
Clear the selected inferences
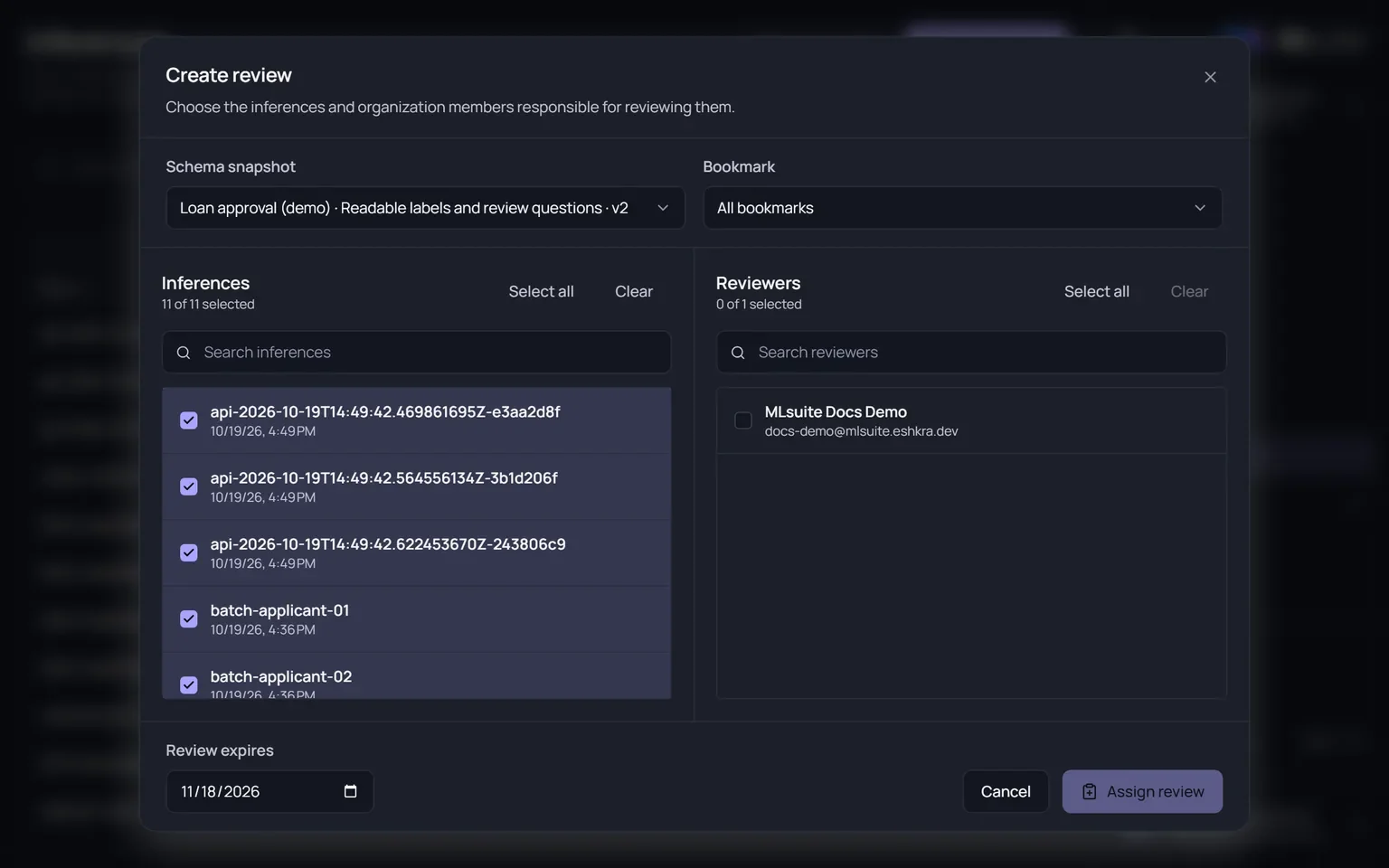click(x=634, y=291)
